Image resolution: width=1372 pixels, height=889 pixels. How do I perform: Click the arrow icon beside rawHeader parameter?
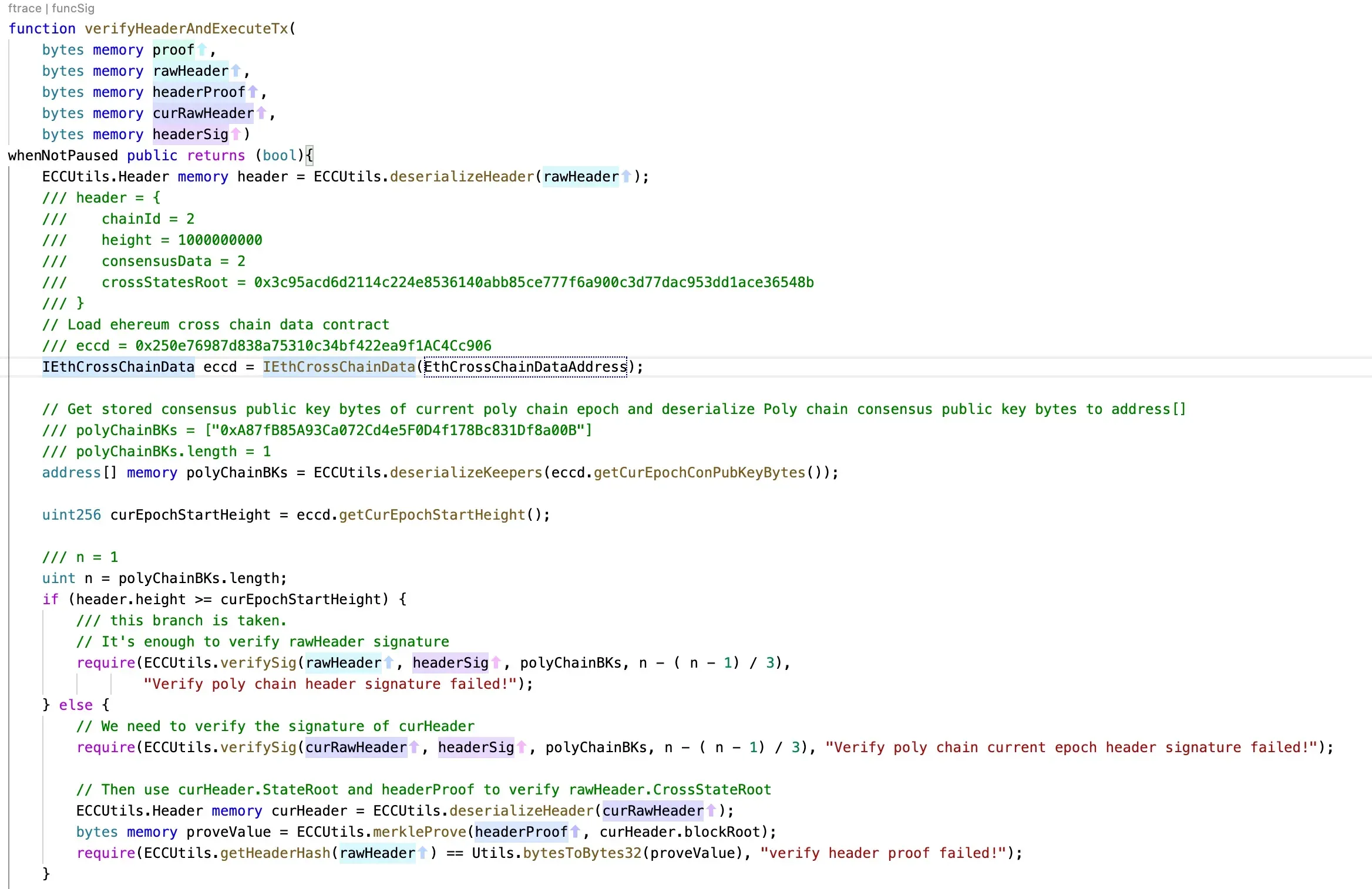[x=236, y=71]
